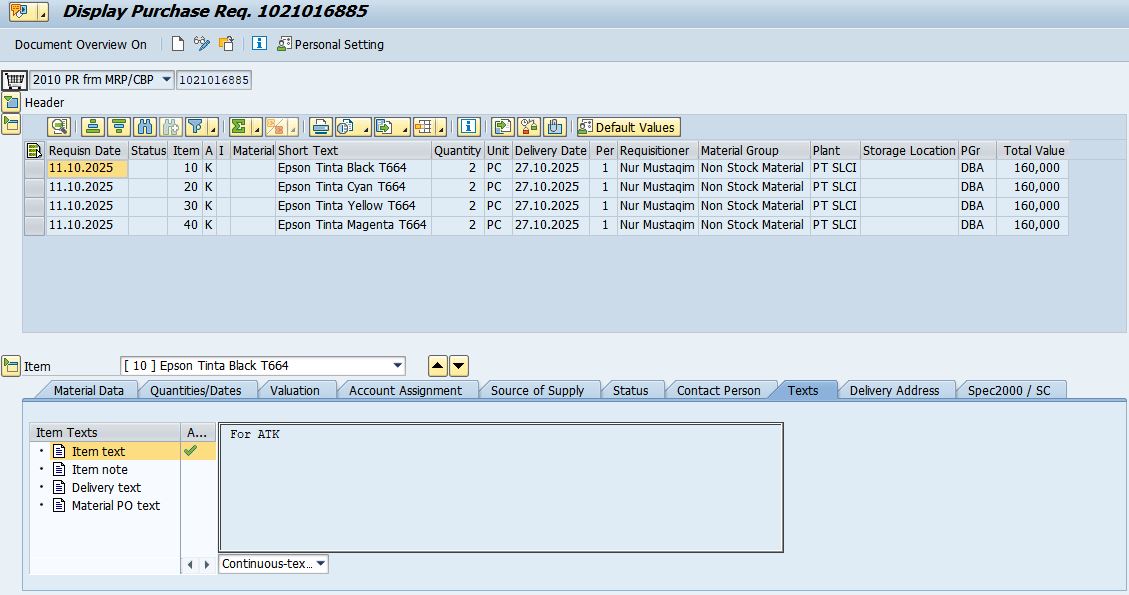
Task: Open the item selector dropdown Epson Tinta Black T664
Action: point(398,366)
